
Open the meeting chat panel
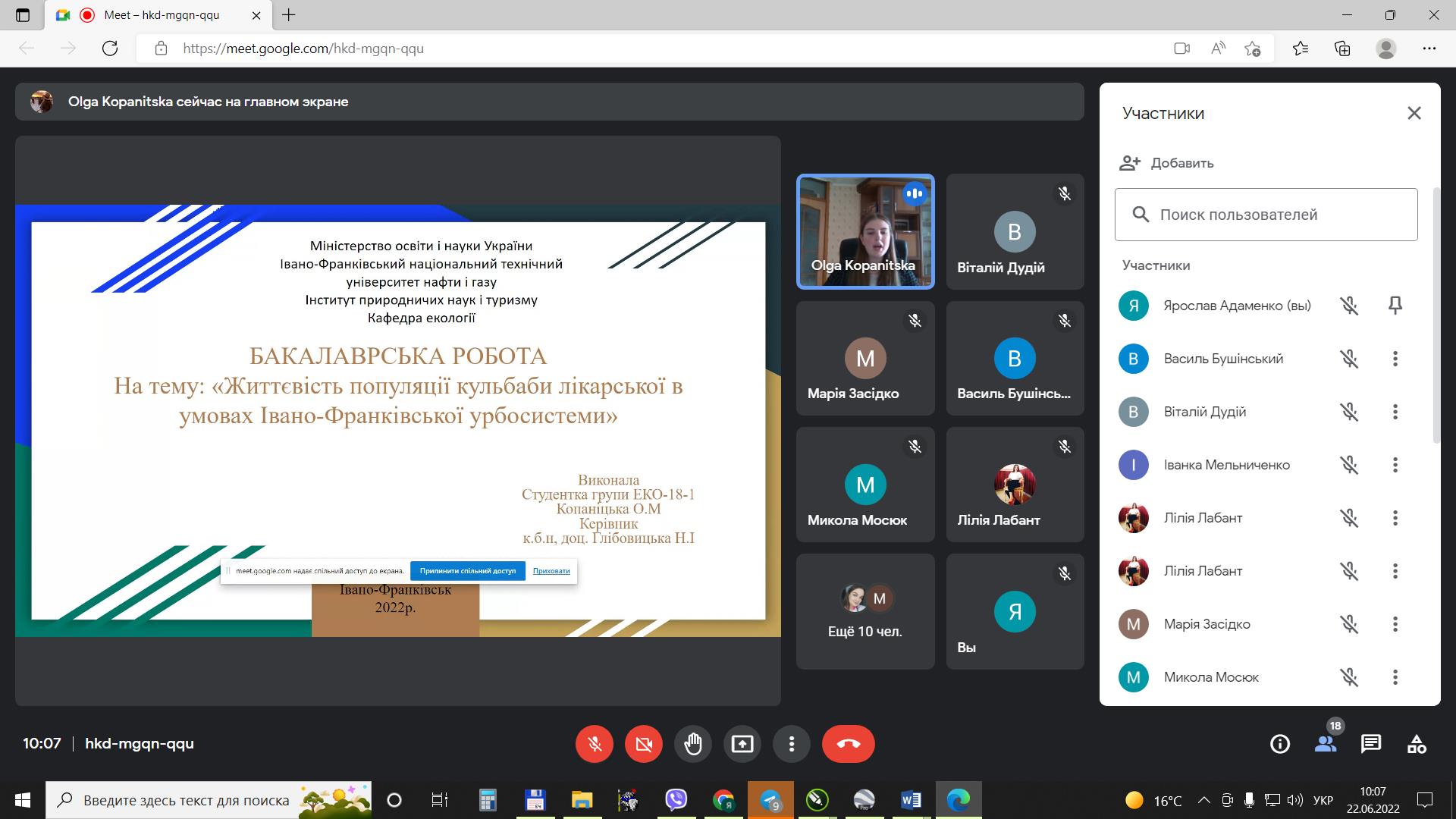point(1370,744)
